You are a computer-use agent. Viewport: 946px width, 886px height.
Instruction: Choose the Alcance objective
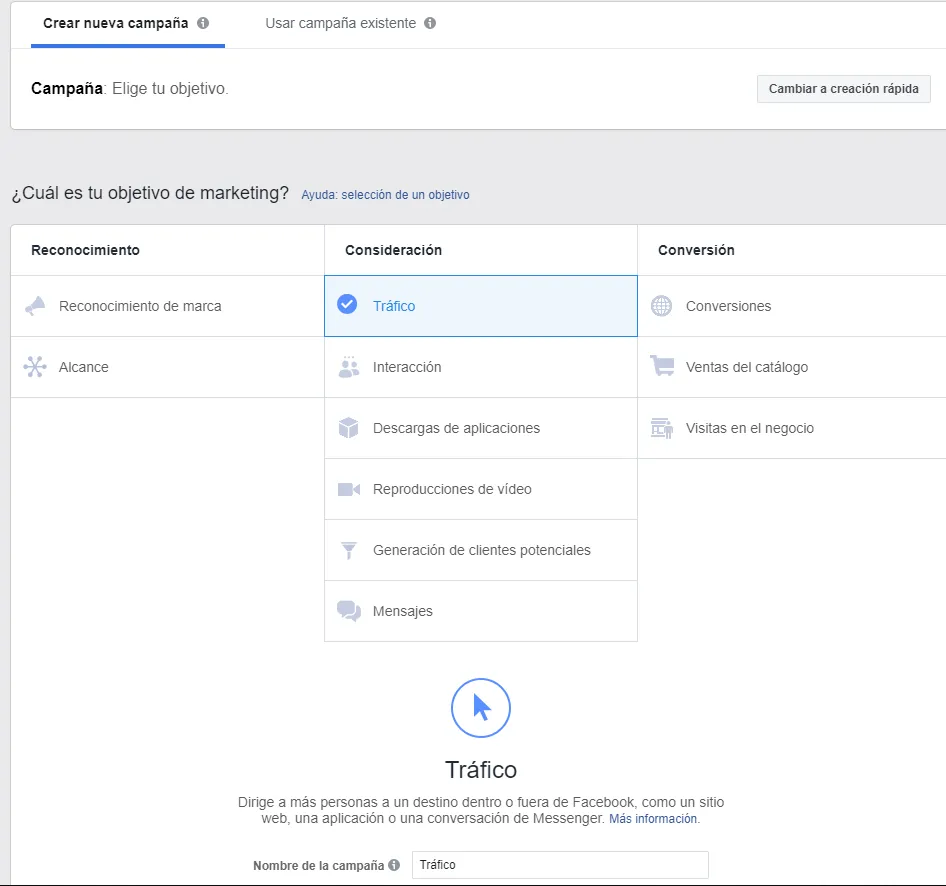pos(168,367)
